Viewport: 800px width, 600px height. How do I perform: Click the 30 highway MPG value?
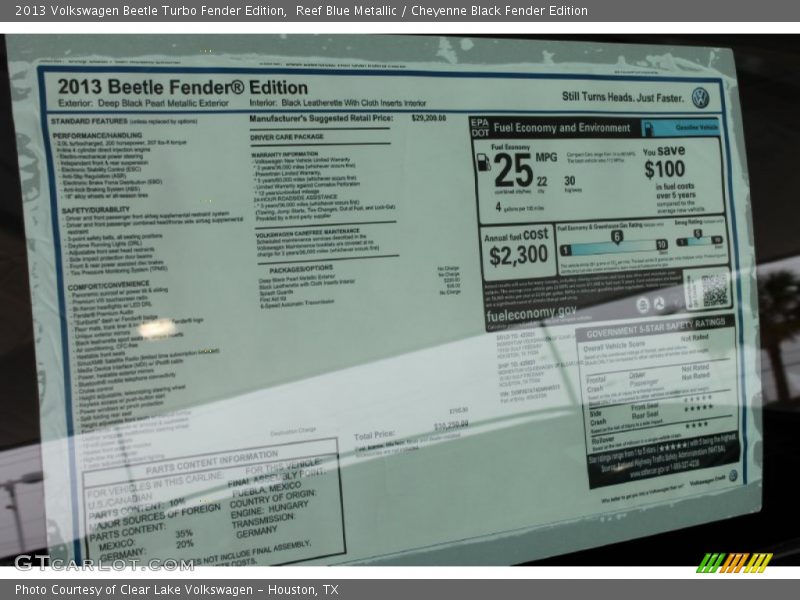click(x=569, y=181)
